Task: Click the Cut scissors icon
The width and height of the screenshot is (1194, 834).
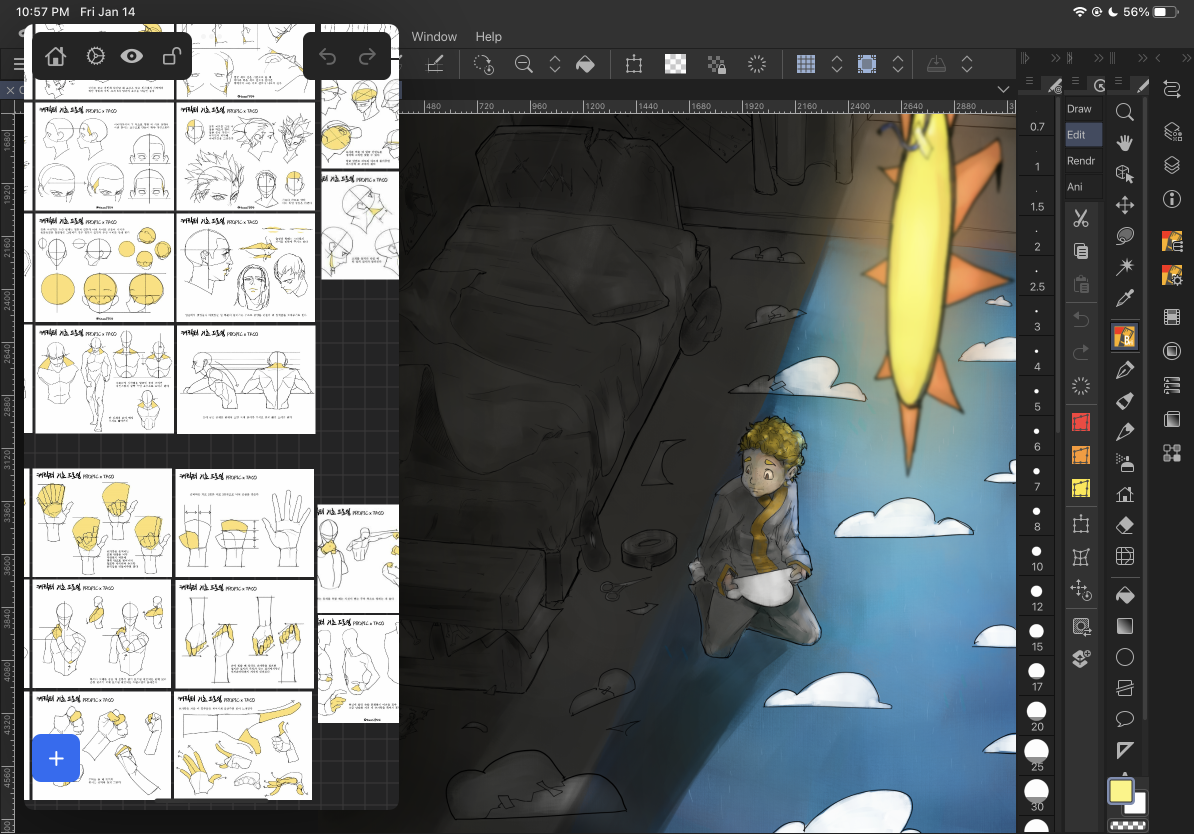Action: [x=1081, y=217]
